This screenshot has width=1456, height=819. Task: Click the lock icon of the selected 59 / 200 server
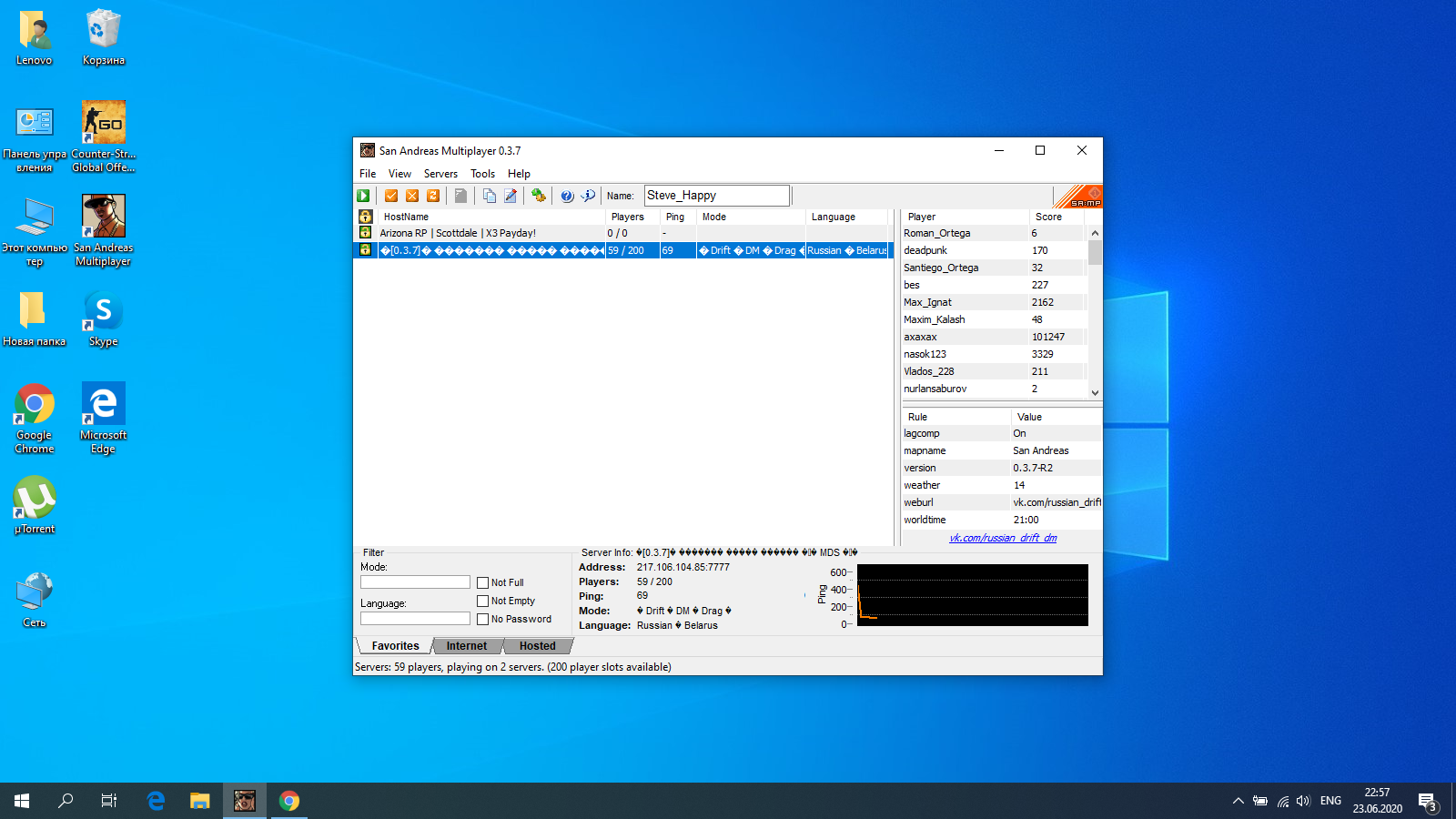click(x=365, y=250)
